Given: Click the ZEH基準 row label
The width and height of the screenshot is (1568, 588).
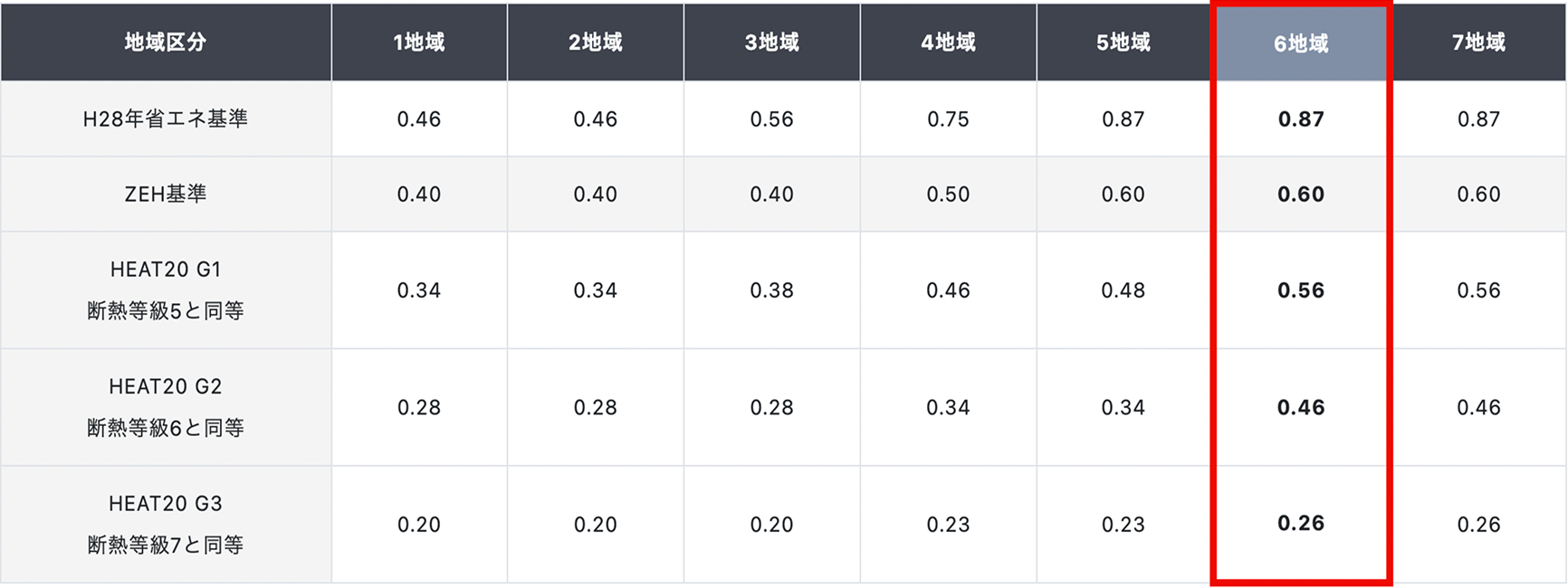Looking at the screenshot, I should [166, 194].
